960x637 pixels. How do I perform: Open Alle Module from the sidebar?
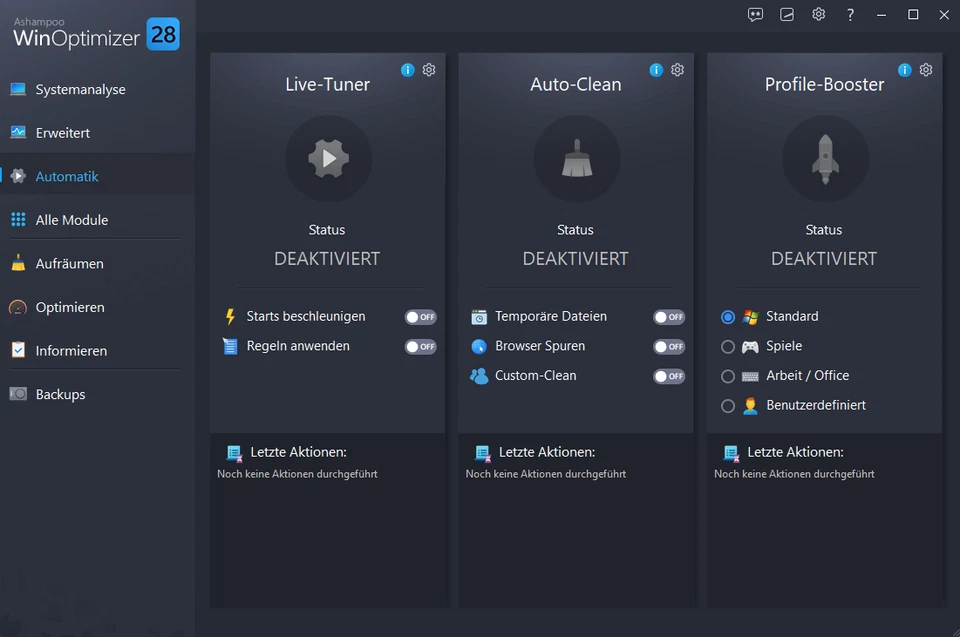coord(72,219)
